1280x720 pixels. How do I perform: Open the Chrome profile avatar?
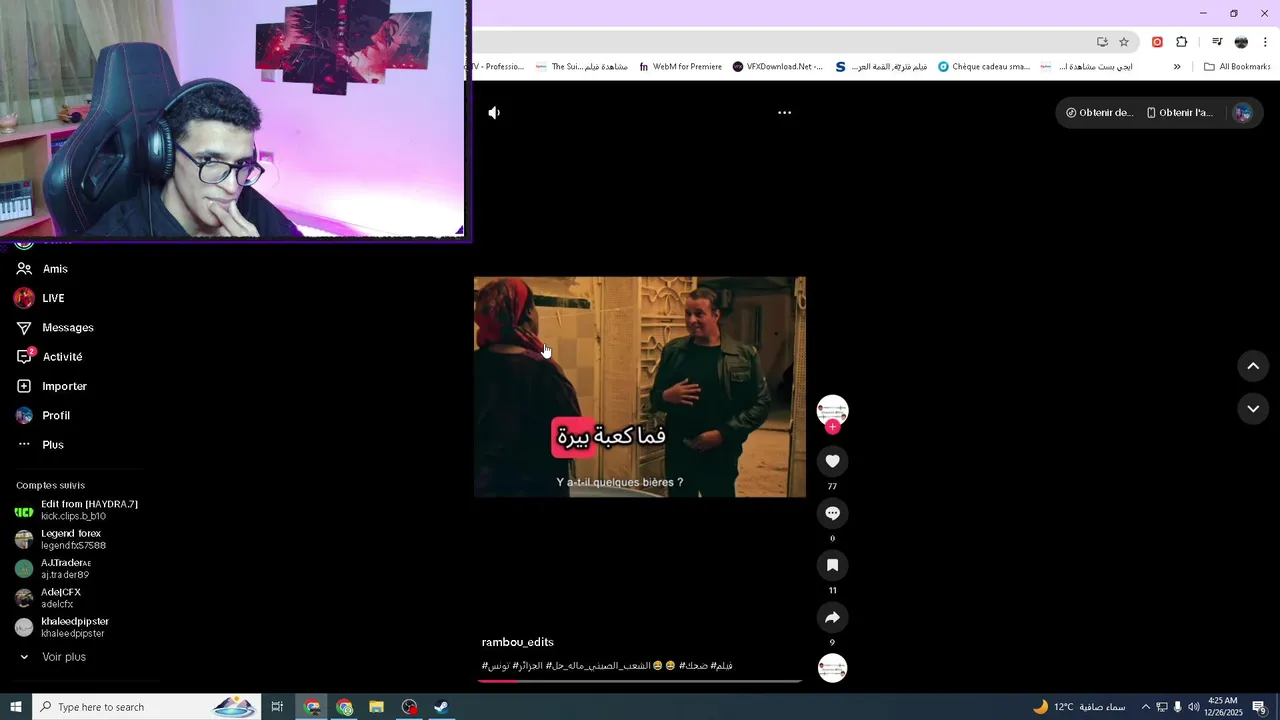pos(1241,42)
